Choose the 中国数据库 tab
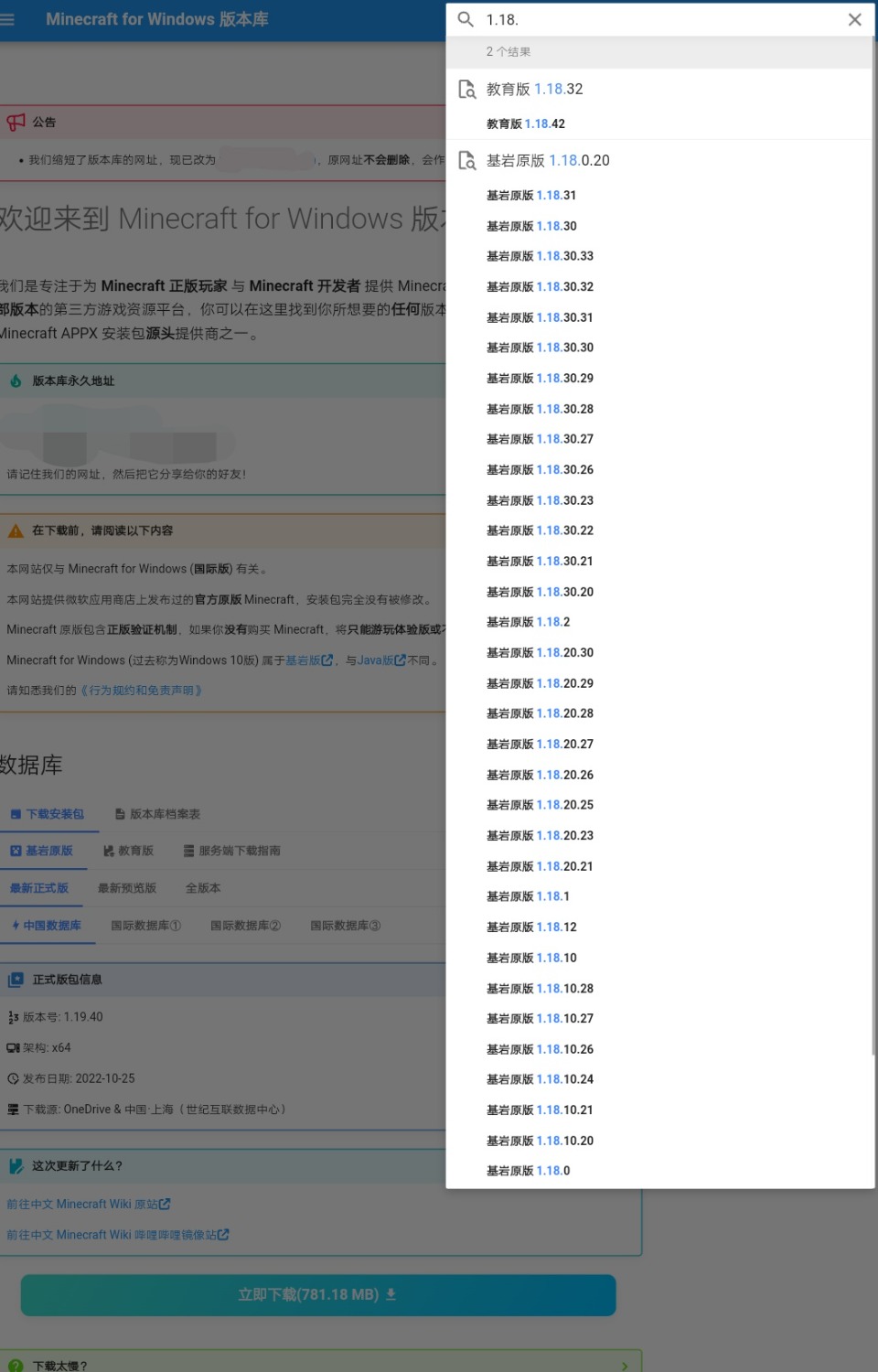The width and height of the screenshot is (878, 1372). (x=47, y=926)
